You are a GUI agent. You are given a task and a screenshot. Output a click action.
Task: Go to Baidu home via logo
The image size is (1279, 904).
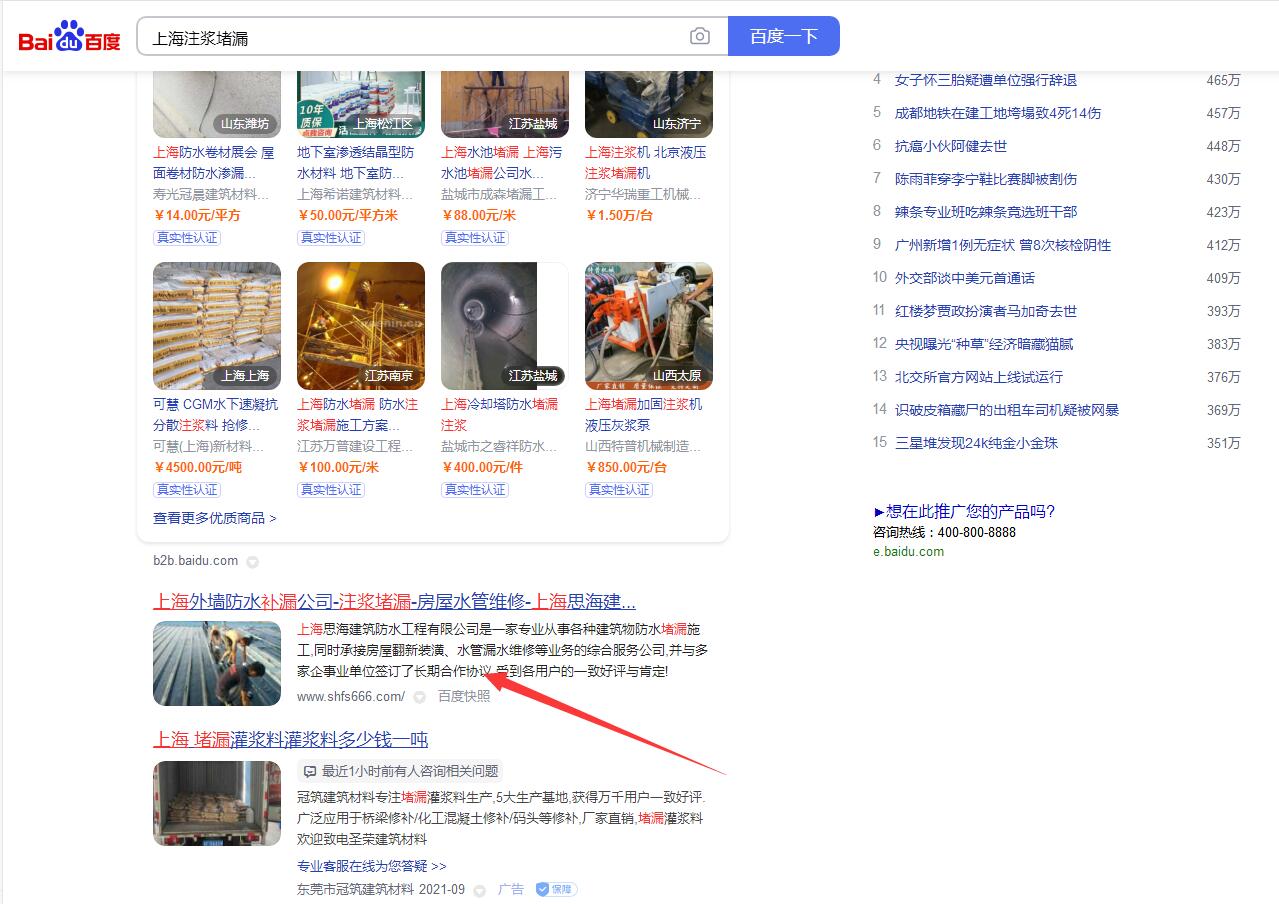click(69, 37)
